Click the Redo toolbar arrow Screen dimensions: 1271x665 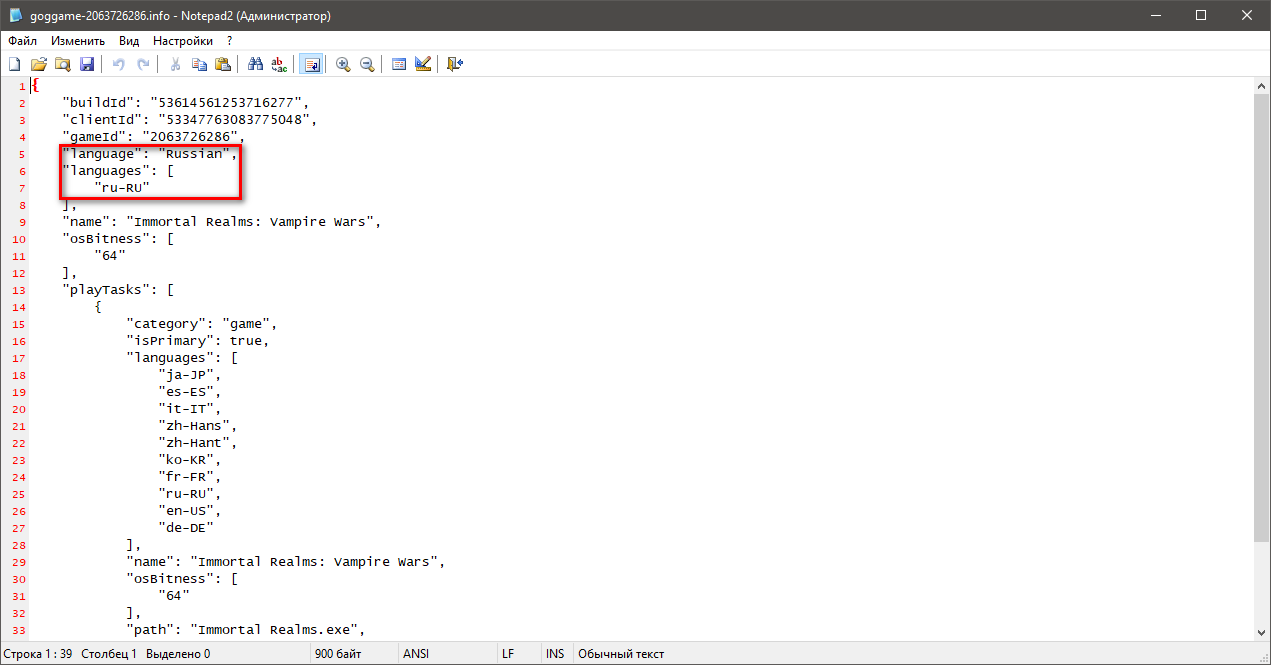coord(143,64)
